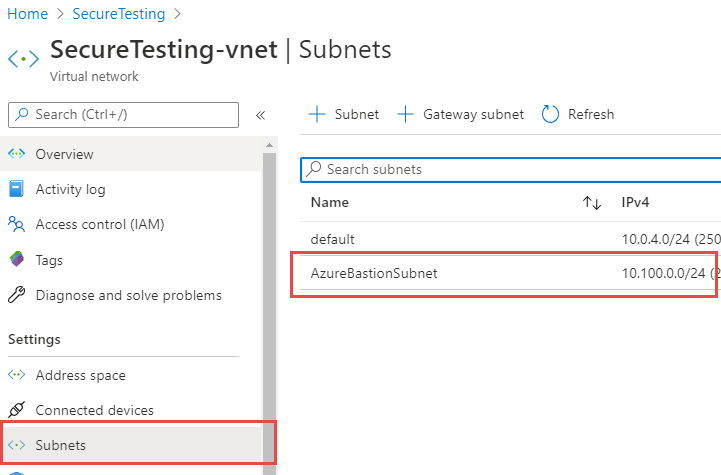The width and height of the screenshot is (721, 475).
Task: Click the plus icon next to Subnet
Action: (317, 114)
